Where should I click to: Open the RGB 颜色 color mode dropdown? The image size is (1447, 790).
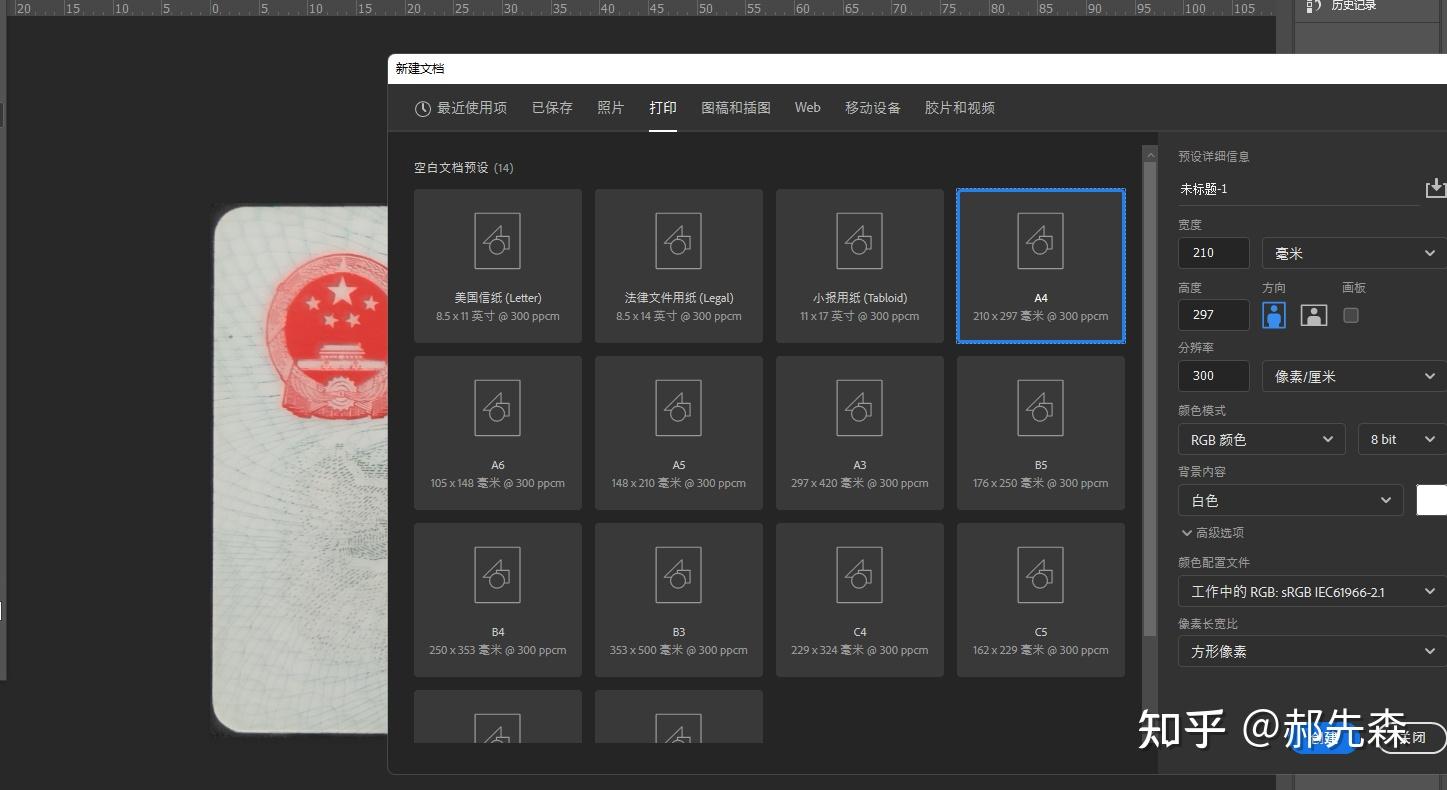coord(1261,438)
